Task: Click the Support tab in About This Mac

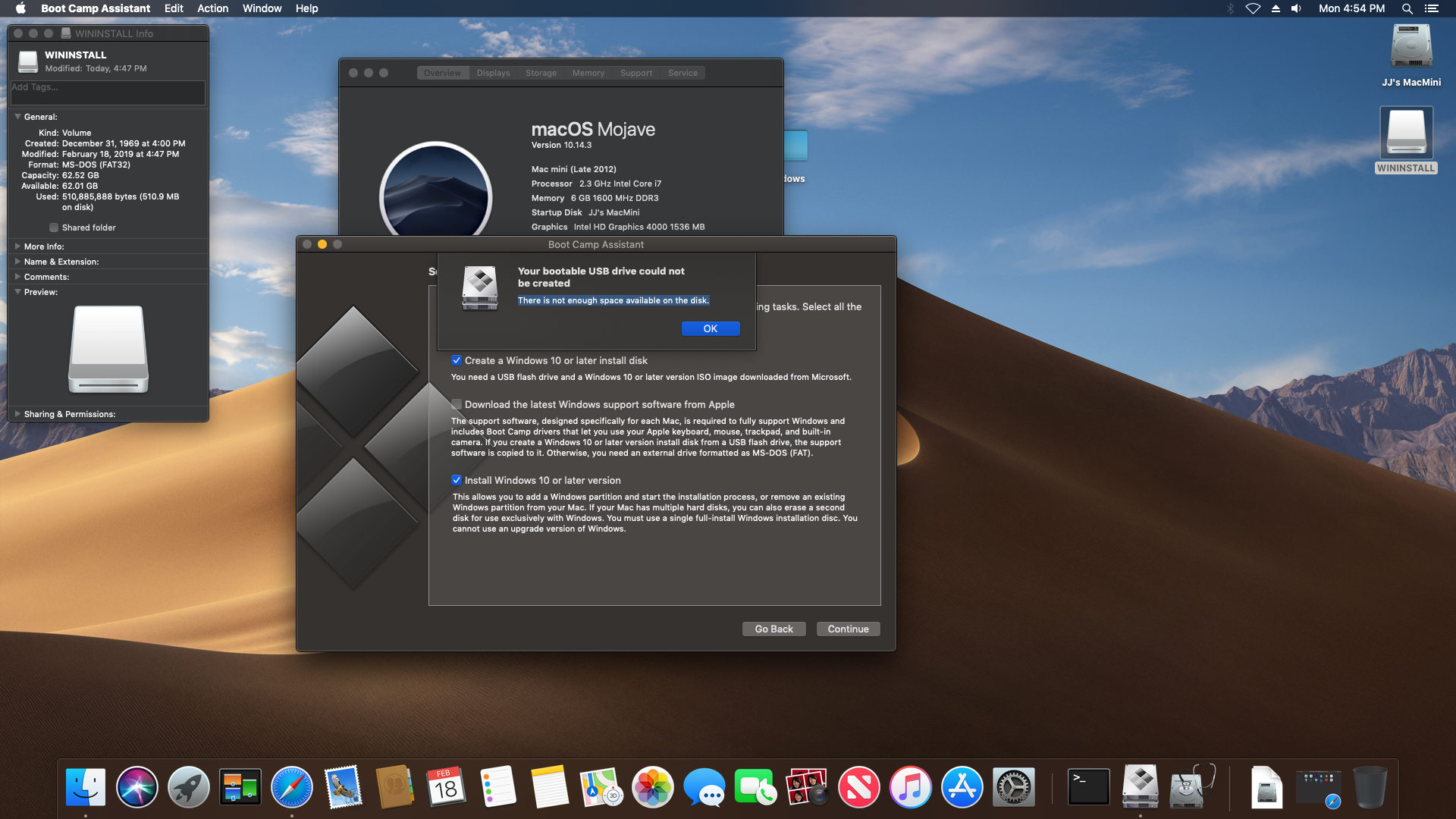Action: coord(635,72)
